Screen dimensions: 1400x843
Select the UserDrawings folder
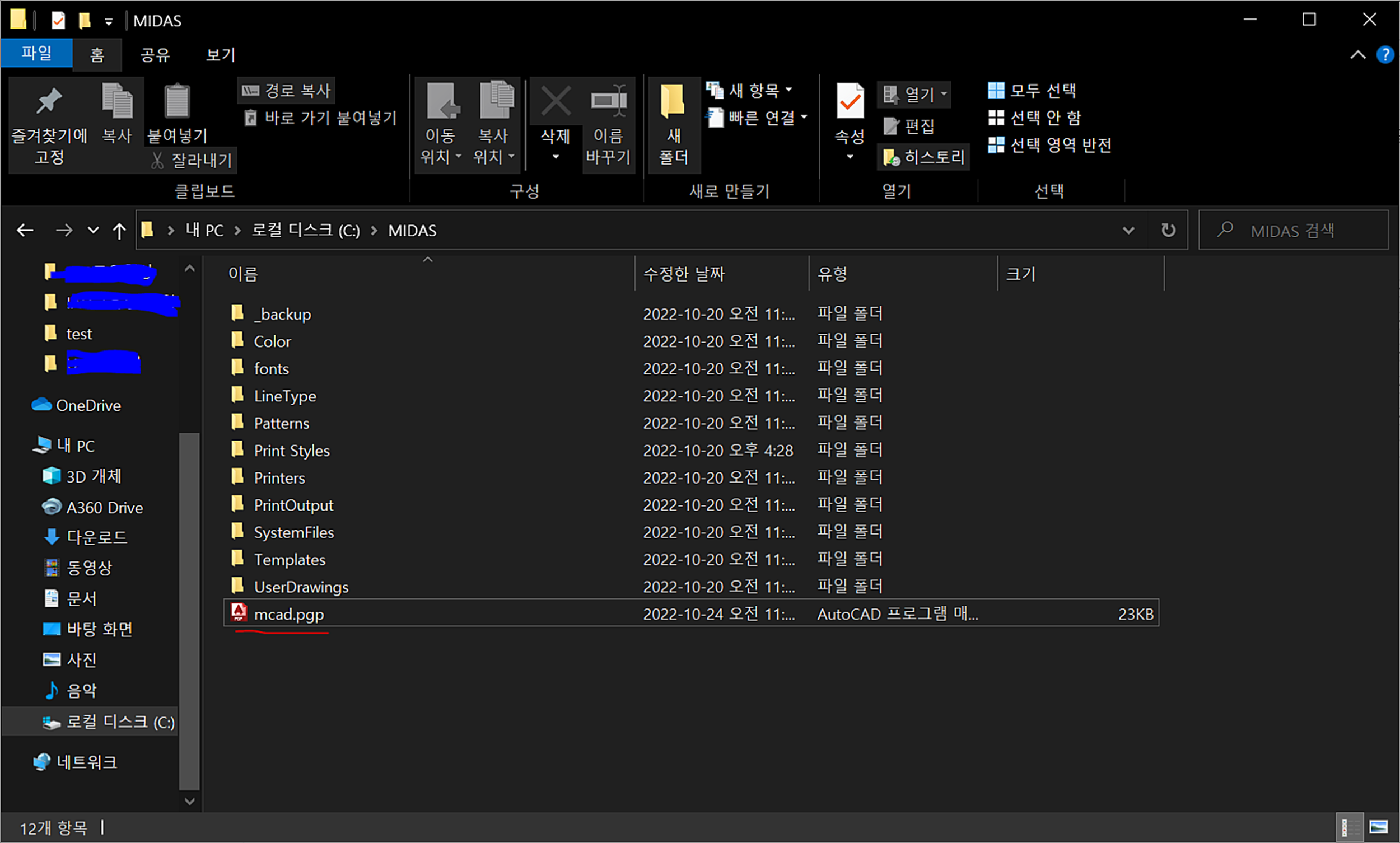pyautogui.click(x=691, y=587)
